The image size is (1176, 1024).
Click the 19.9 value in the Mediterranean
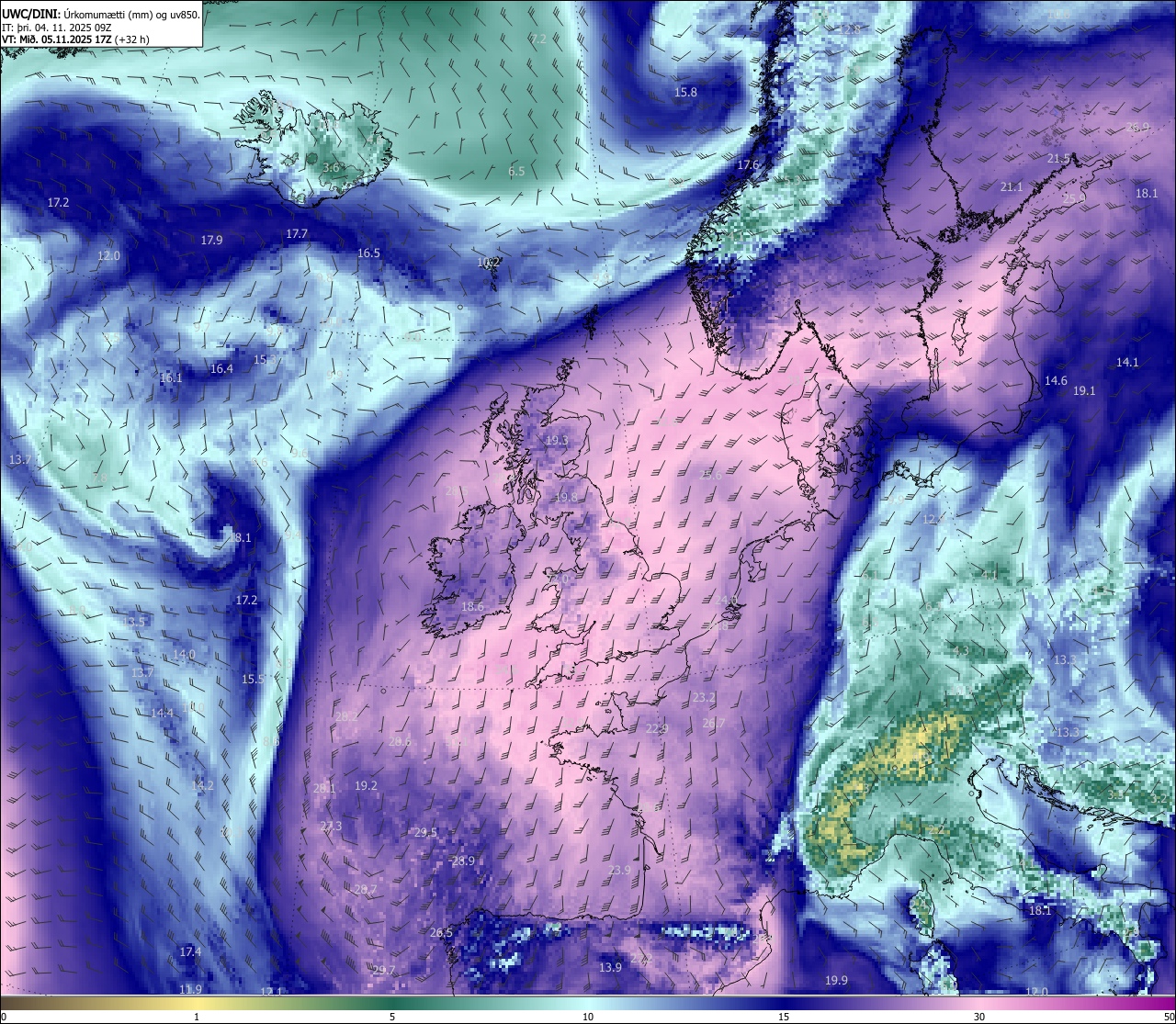coord(836,980)
